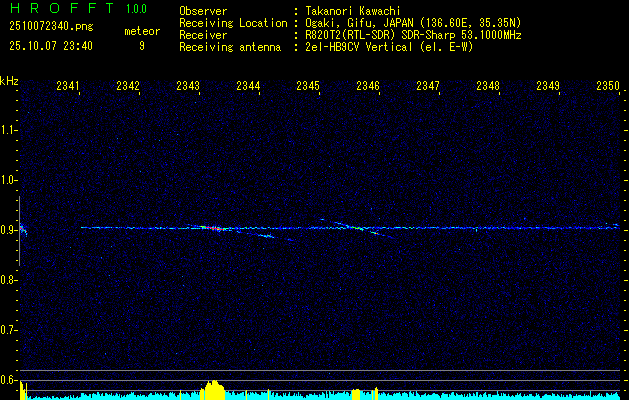Click the version number 1.0.0

[136, 8]
